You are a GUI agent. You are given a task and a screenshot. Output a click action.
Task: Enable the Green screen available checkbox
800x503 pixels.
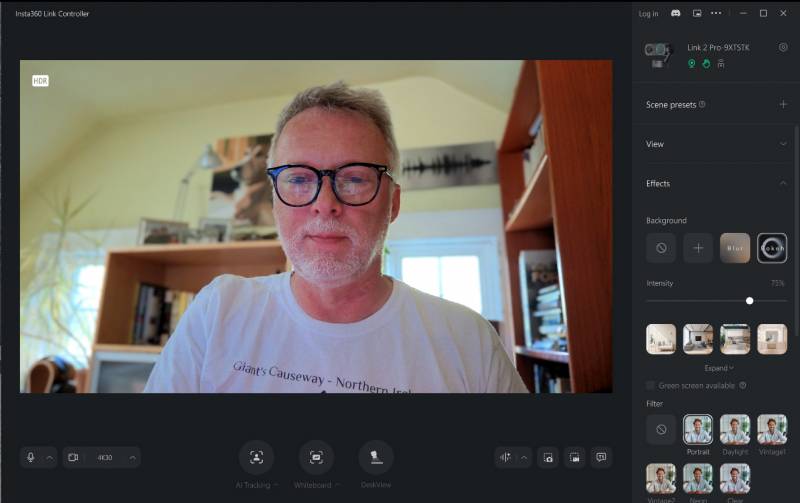650,385
